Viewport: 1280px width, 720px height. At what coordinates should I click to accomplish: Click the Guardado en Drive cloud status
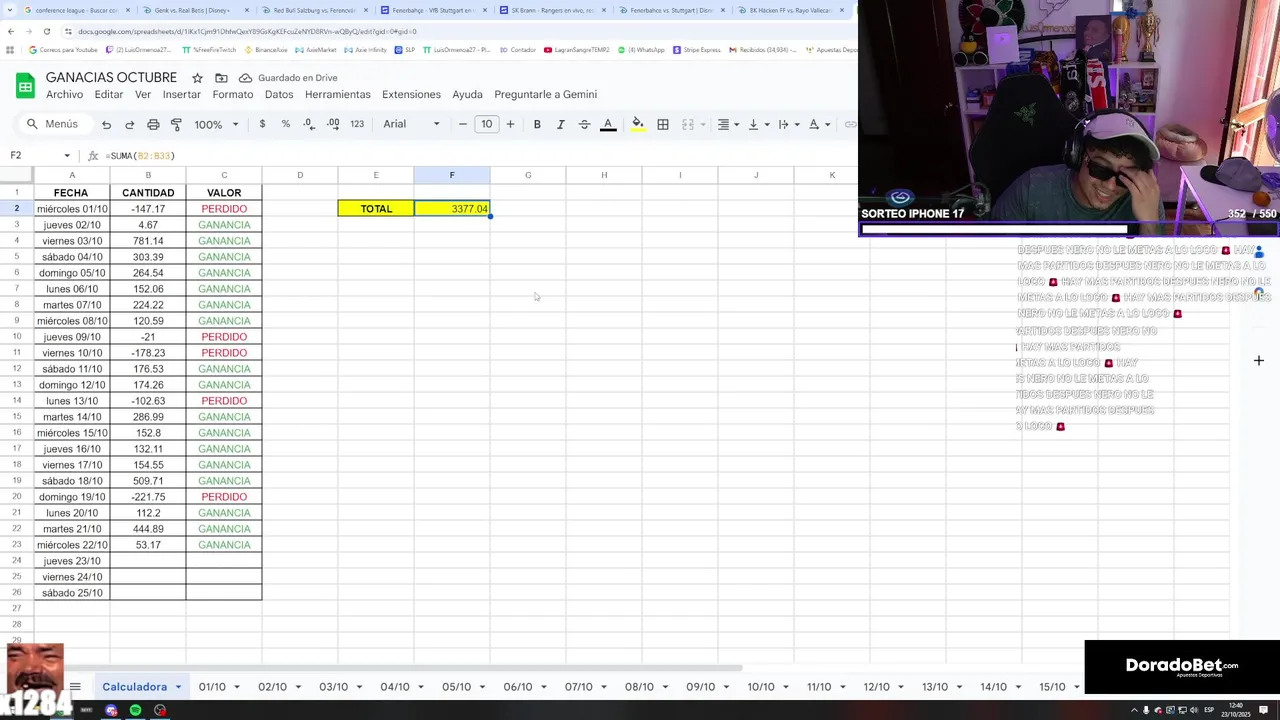coord(288,78)
